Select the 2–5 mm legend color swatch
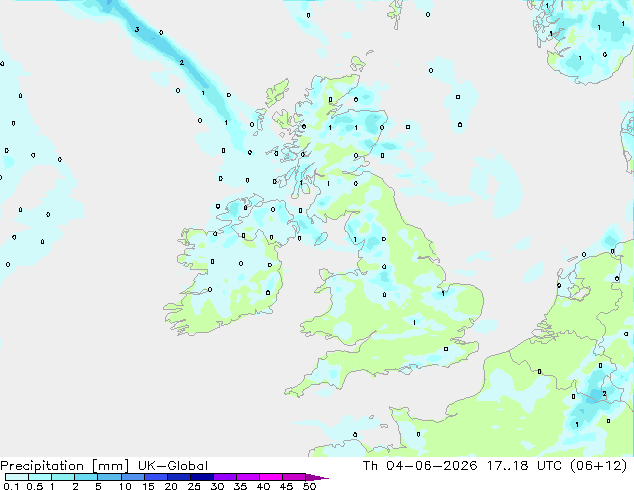Viewport: 634px width, 490px height. click(86, 477)
